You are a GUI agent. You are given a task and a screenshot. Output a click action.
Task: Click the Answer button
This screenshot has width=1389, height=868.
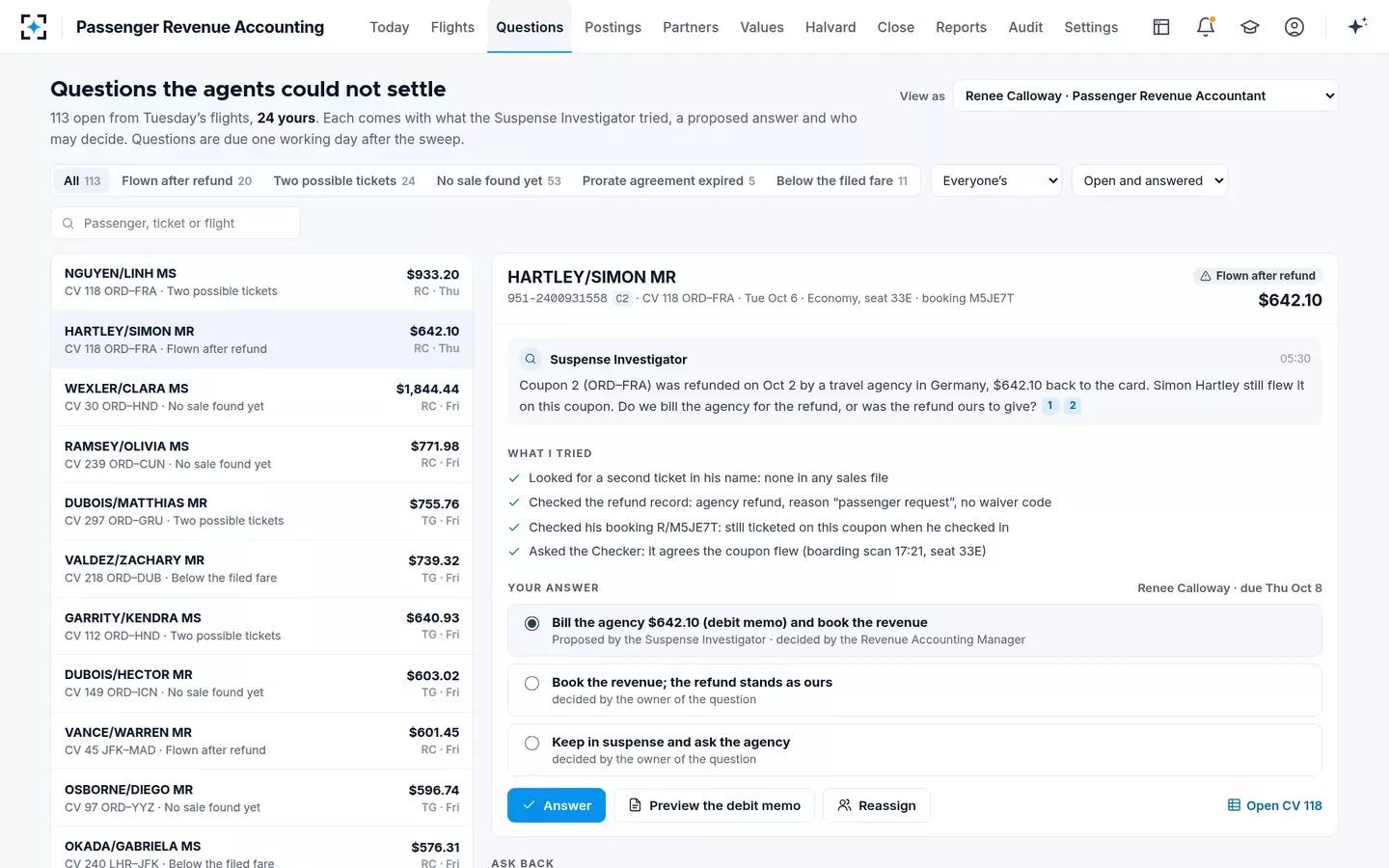[x=557, y=805]
